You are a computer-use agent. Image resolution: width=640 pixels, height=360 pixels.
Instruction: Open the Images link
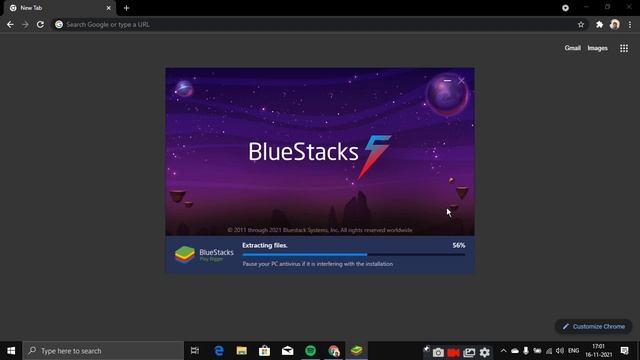(597, 48)
